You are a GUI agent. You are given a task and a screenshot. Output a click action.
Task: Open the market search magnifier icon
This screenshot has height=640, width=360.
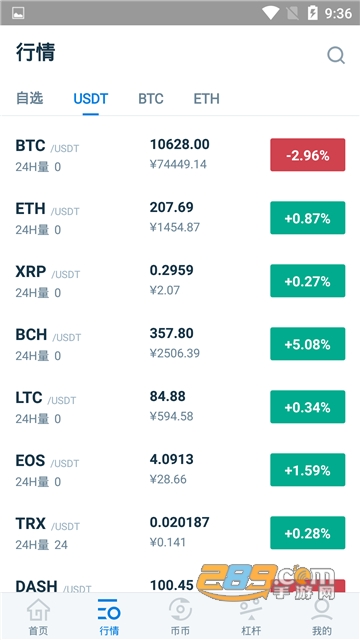pyautogui.click(x=336, y=55)
